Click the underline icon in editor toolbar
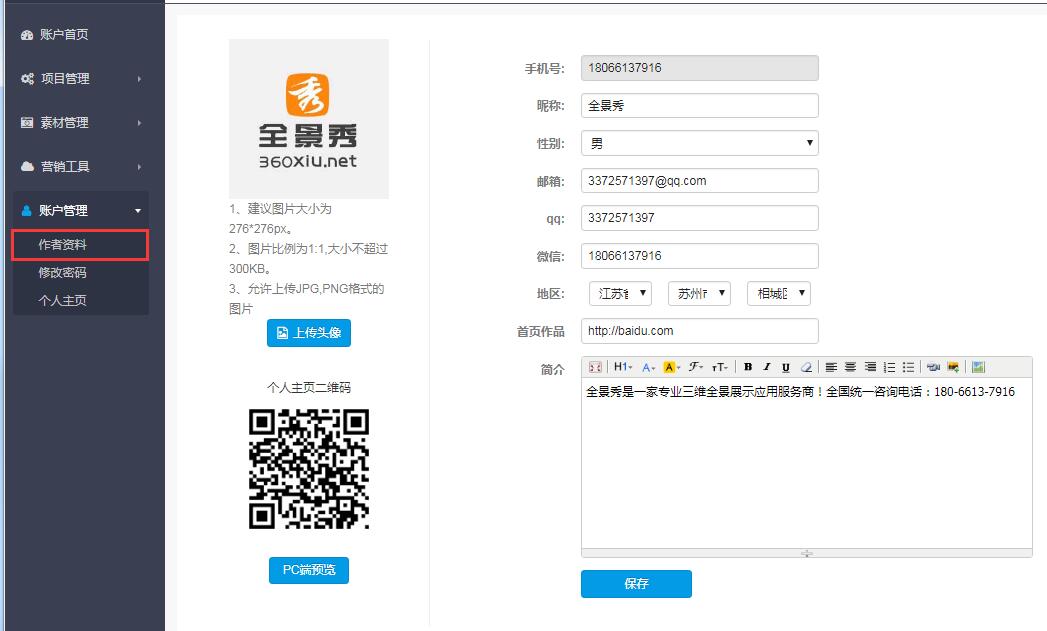This screenshot has width=1047, height=631. pyautogui.click(x=786, y=367)
